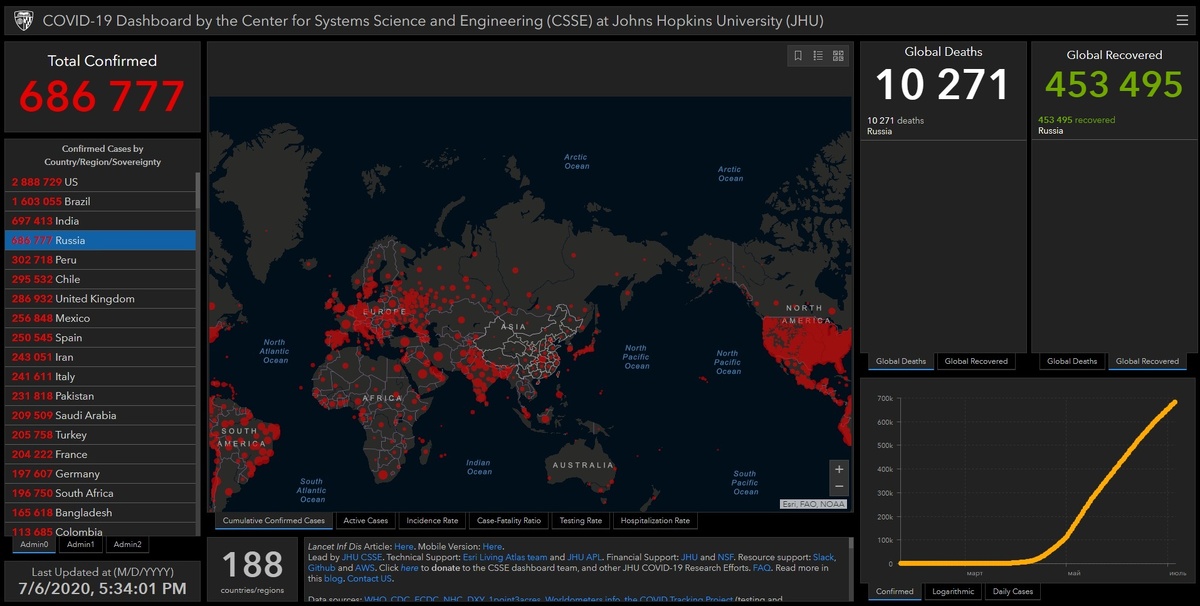Switch to Cumulative Confirmed Cases map tab
This screenshot has height=606, width=1200.
[x=274, y=521]
